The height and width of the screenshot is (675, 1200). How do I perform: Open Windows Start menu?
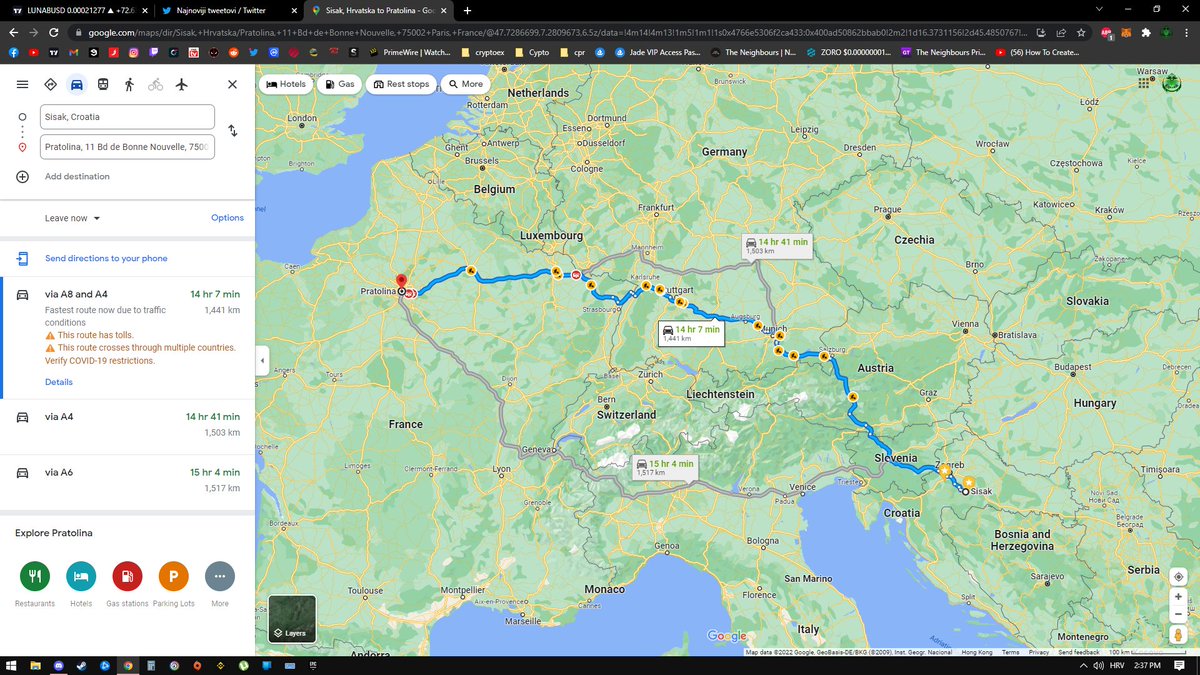coord(12,665)
